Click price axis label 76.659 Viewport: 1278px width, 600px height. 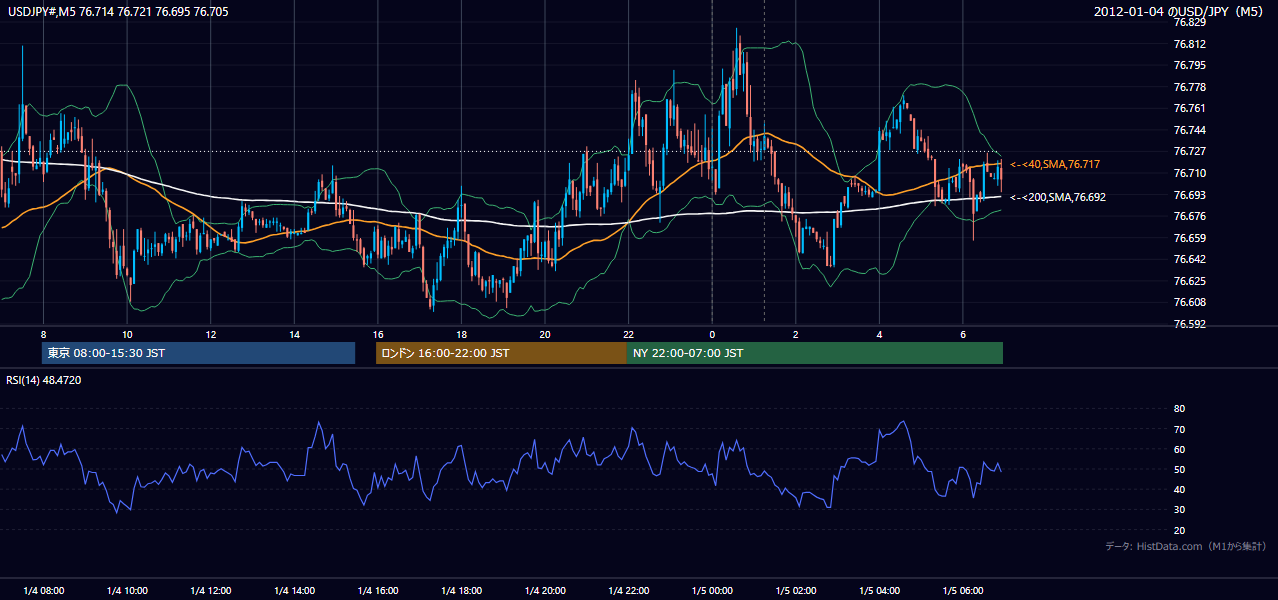point(1191,238)
